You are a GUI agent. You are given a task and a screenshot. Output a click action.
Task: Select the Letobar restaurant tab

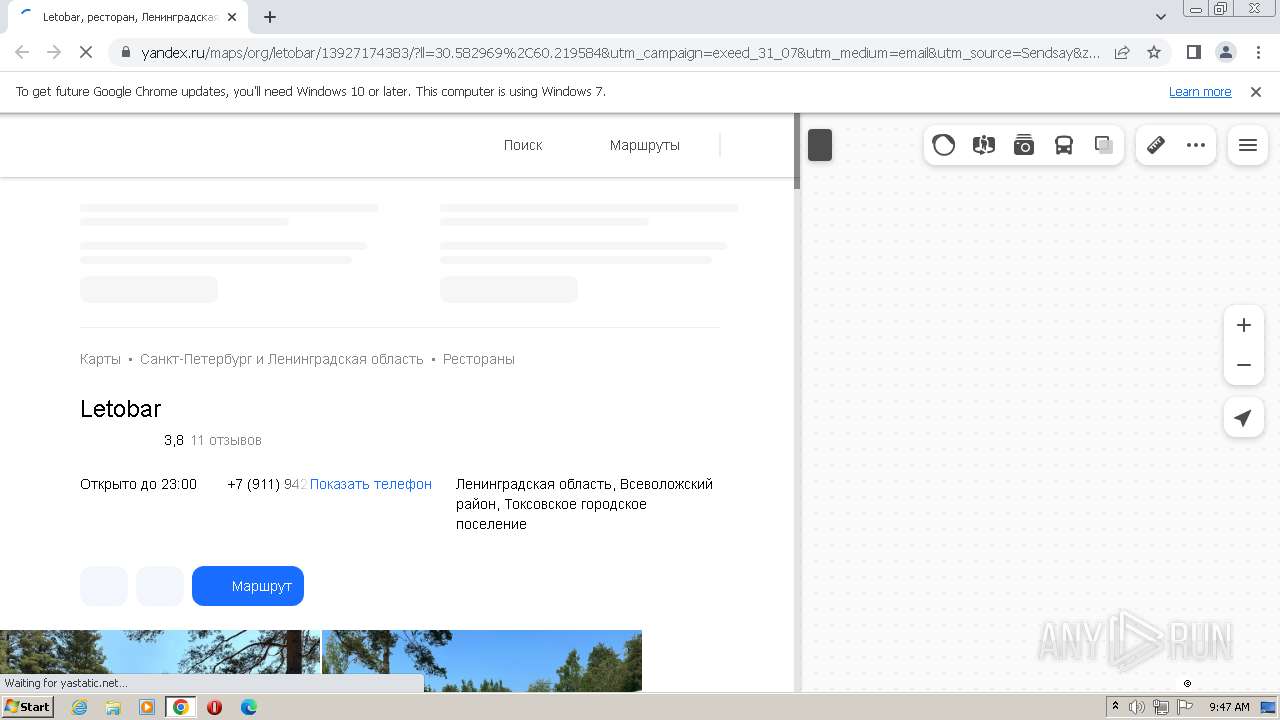pos(127,17)
